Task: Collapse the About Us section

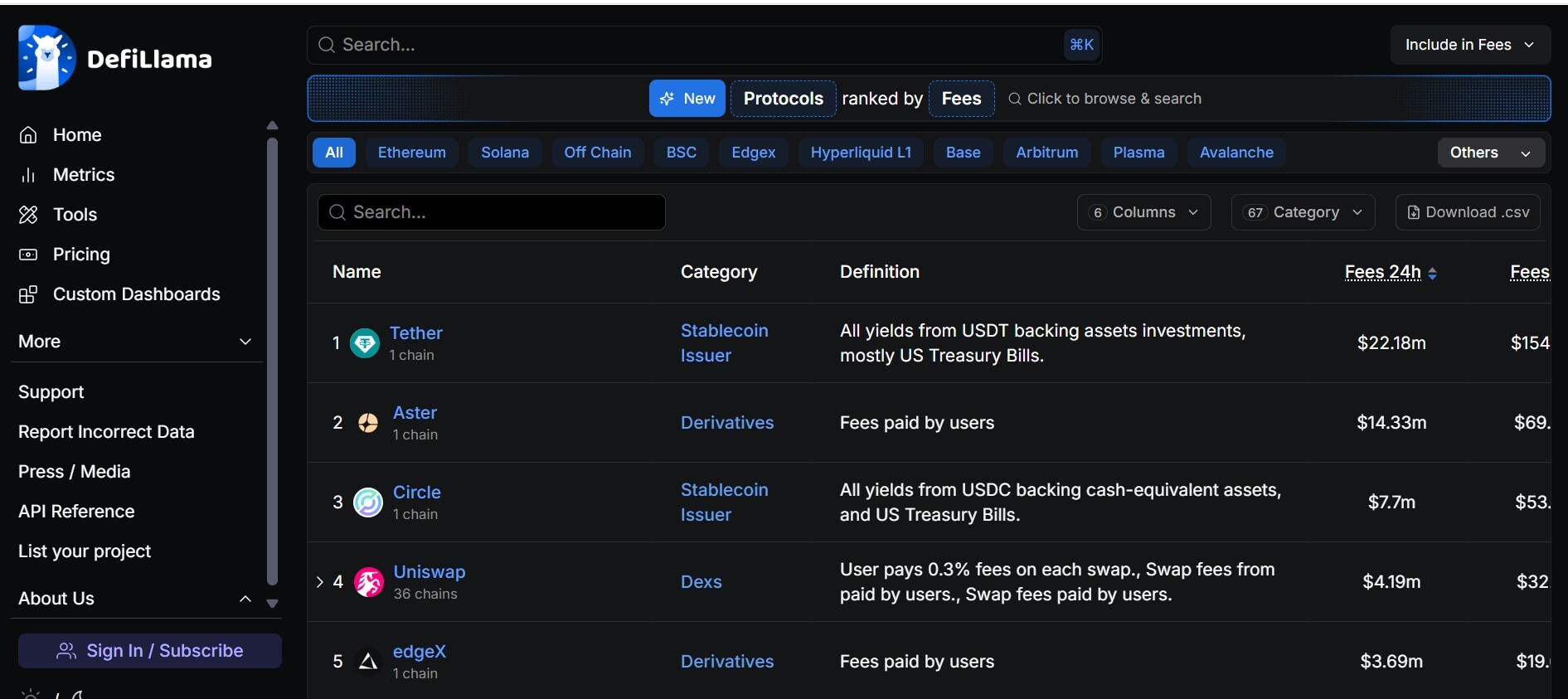Action: 136,599
